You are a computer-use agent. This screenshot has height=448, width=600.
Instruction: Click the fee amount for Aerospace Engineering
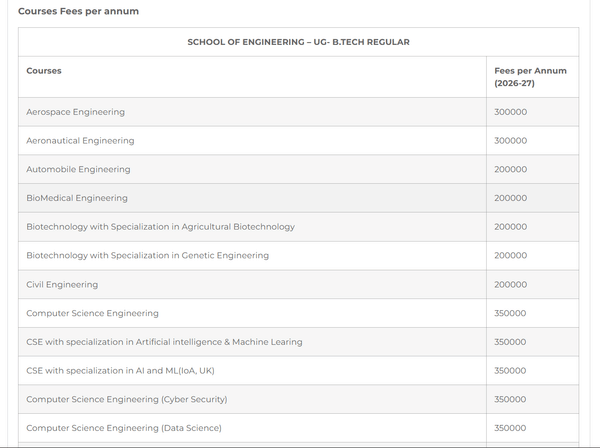[x=510, y=112]
